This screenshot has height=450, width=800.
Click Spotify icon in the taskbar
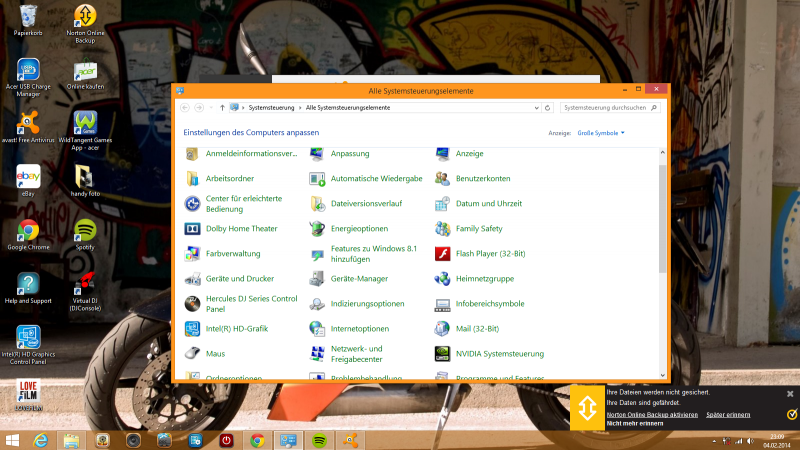pos(319,440)
